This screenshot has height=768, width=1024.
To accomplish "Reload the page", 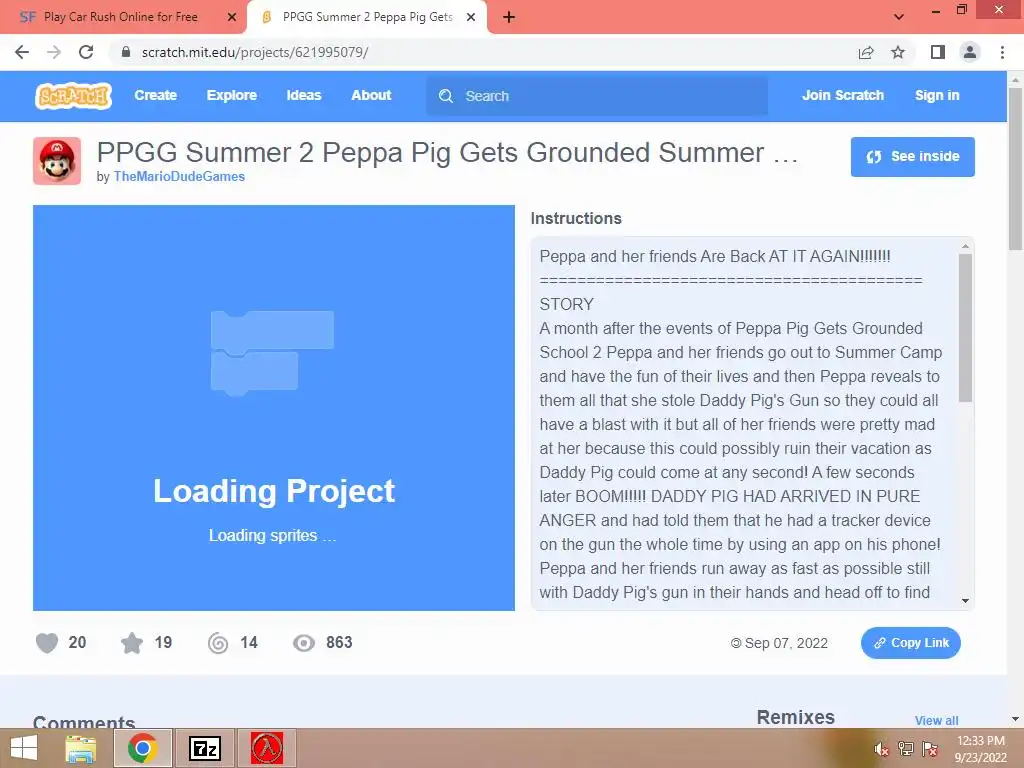I will point(86,52).
